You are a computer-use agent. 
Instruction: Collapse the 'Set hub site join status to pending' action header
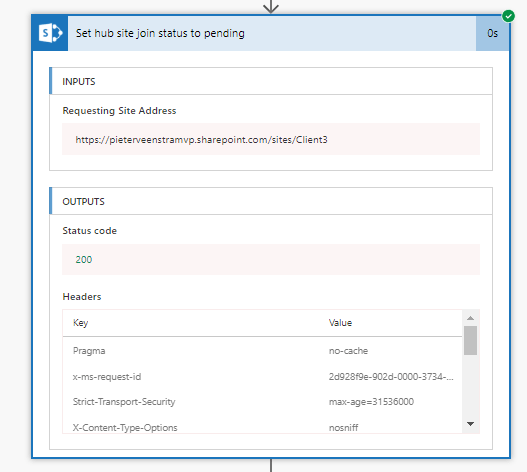click(x=272, y=33)
